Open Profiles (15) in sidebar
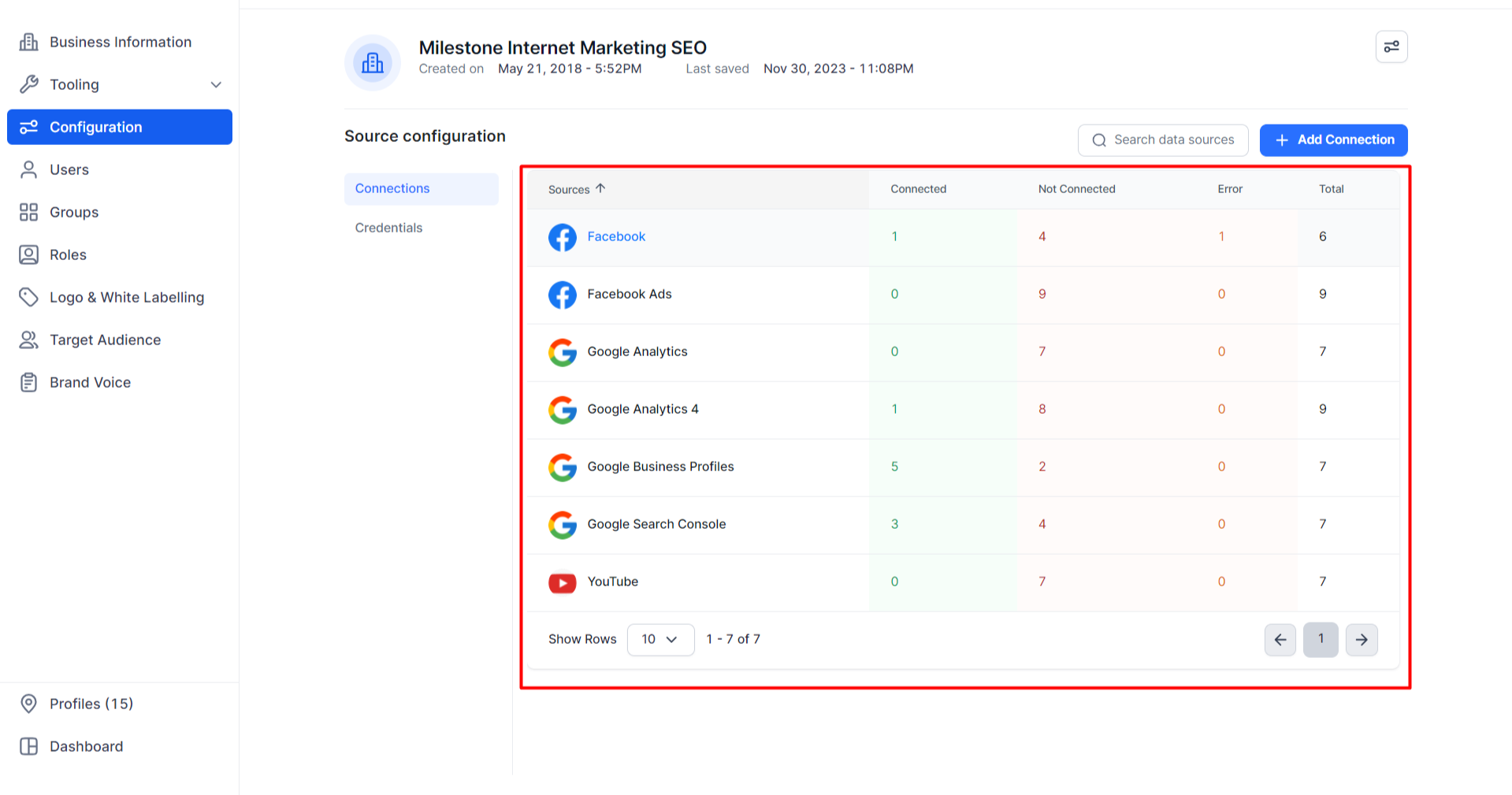Screen dimensions: 1512x795 [x=120, y=704]
